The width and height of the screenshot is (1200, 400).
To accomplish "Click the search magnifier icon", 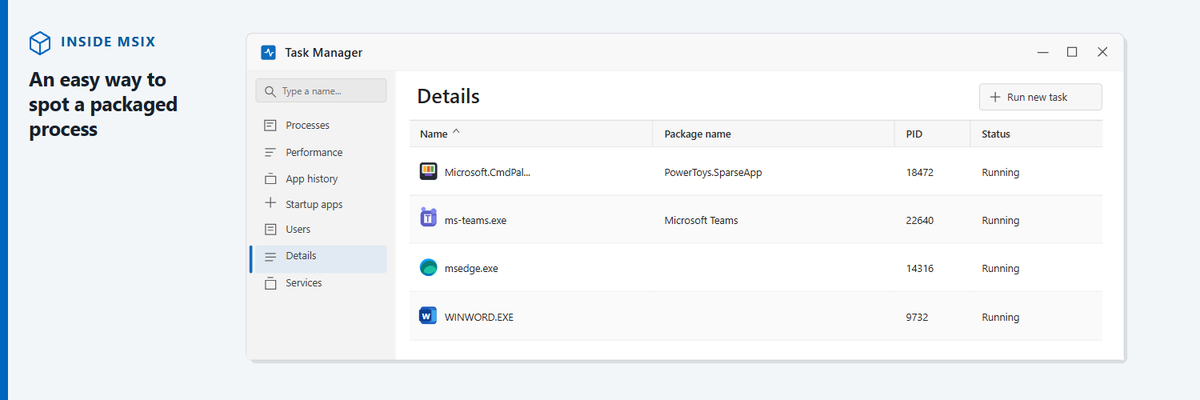I will [270, 91].
